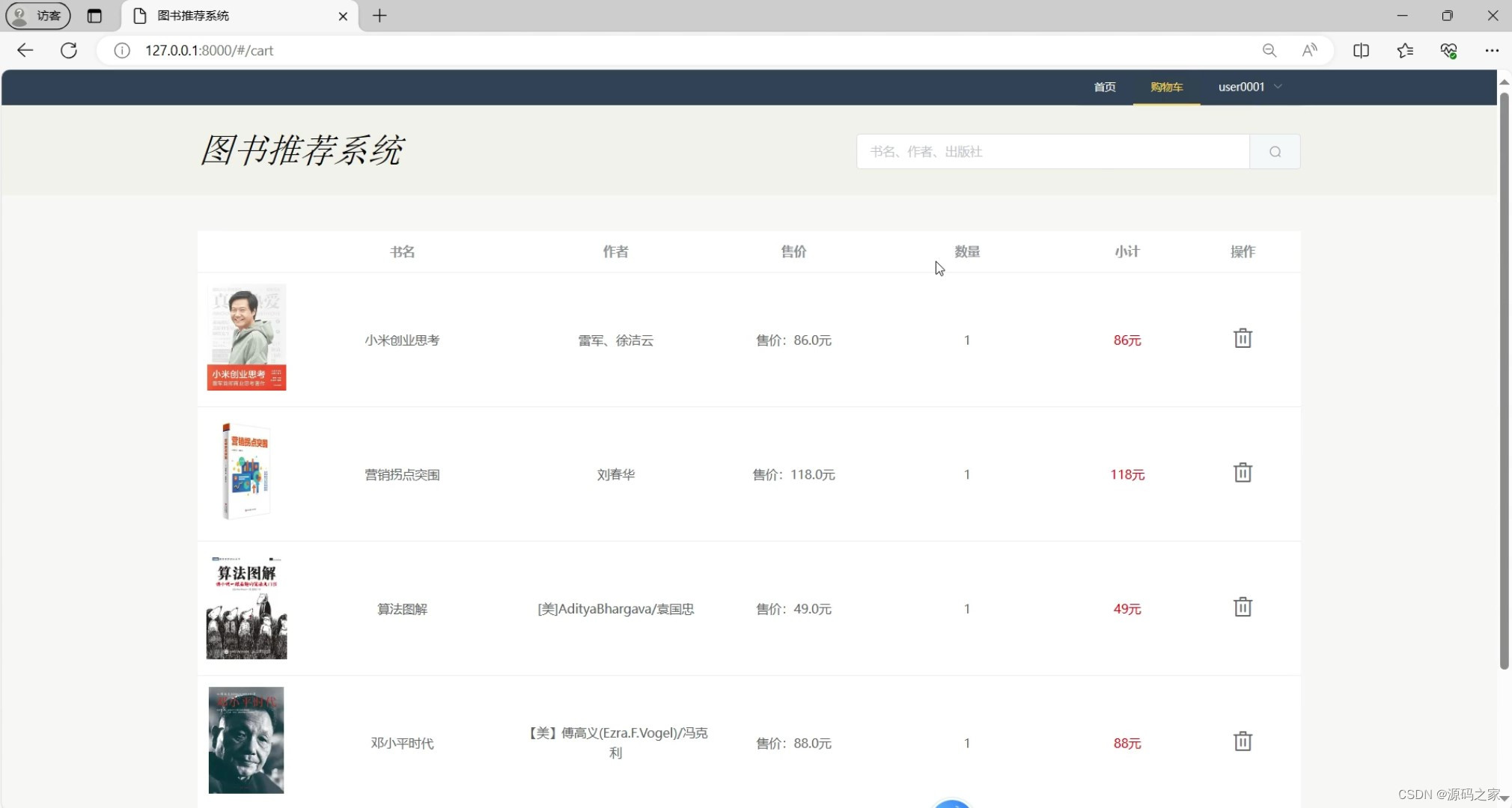Click the search magnifier button
This screenshot has height=808, width=1512.
(x=1275, y=152)
